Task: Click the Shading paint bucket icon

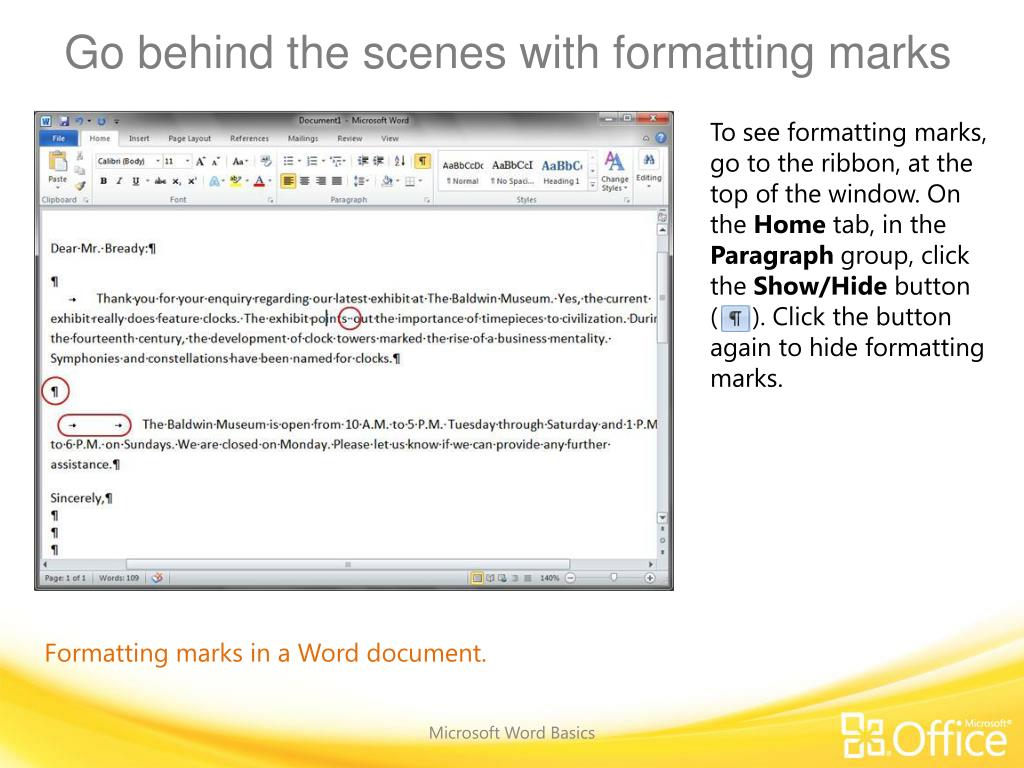Action: [387, 181]
